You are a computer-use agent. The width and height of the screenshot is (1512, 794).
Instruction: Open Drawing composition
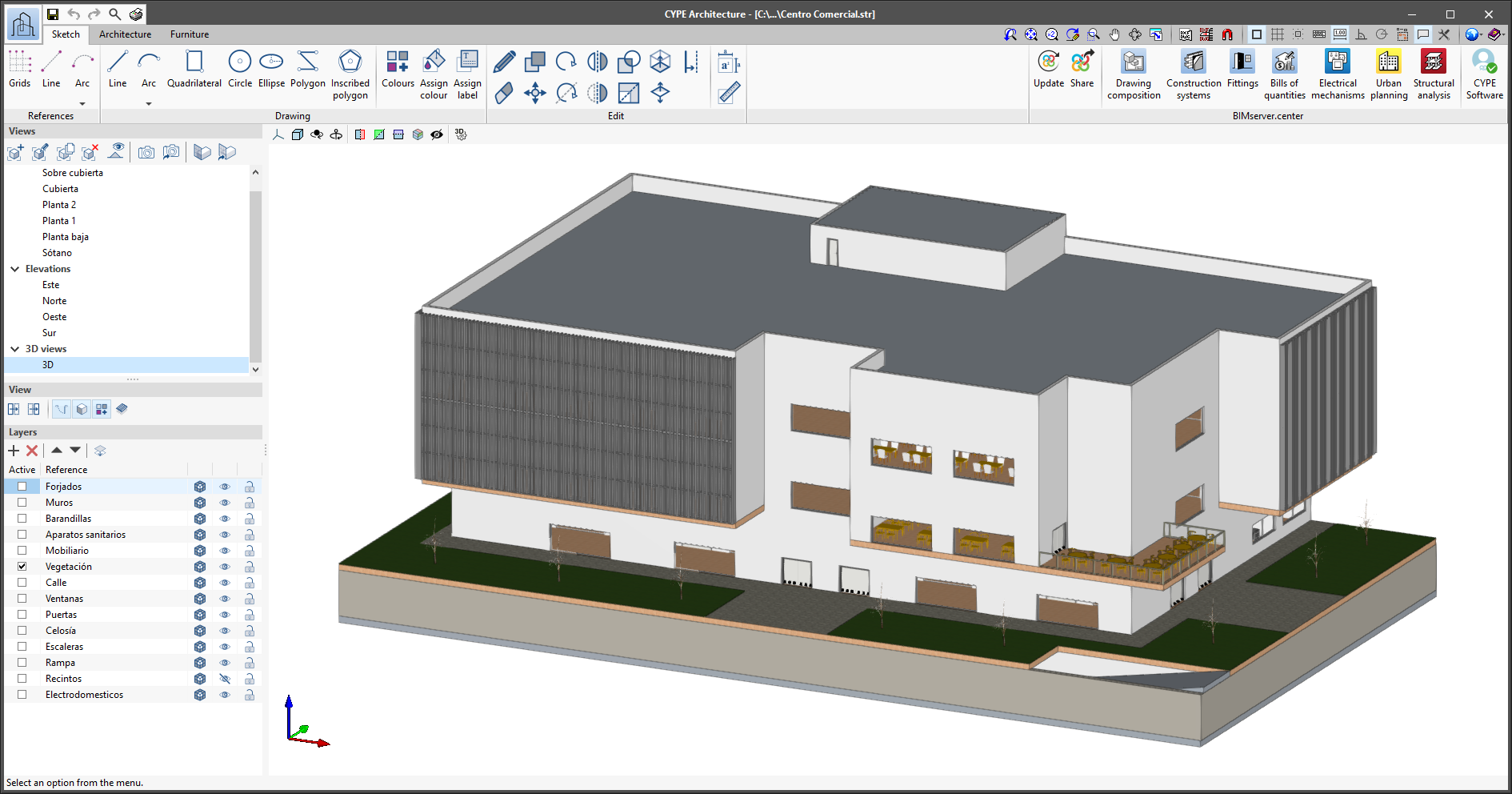1134,74
